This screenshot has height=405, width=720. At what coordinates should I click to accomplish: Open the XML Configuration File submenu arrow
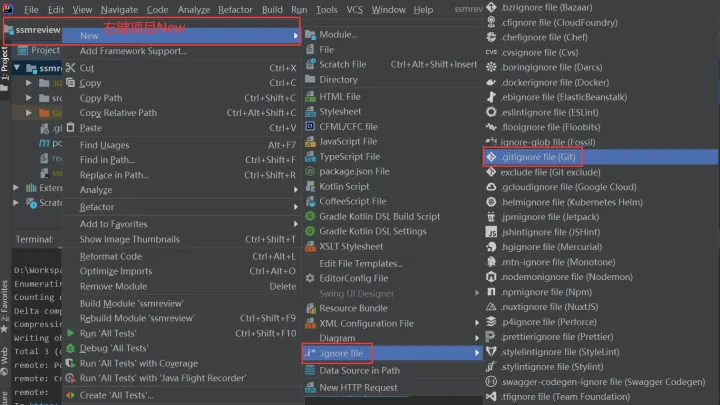click(x=477, y=323)
